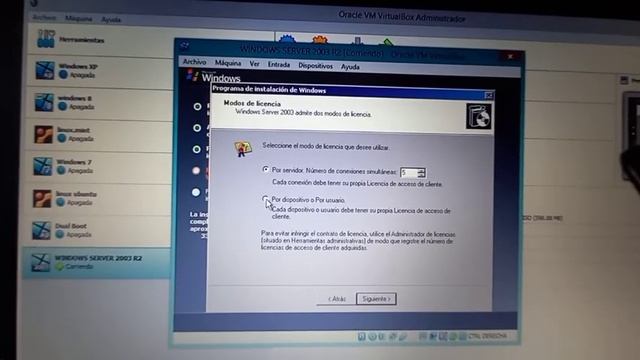
Task: Open Ayuda menu in VM window
Action: [x=350, y=67]
